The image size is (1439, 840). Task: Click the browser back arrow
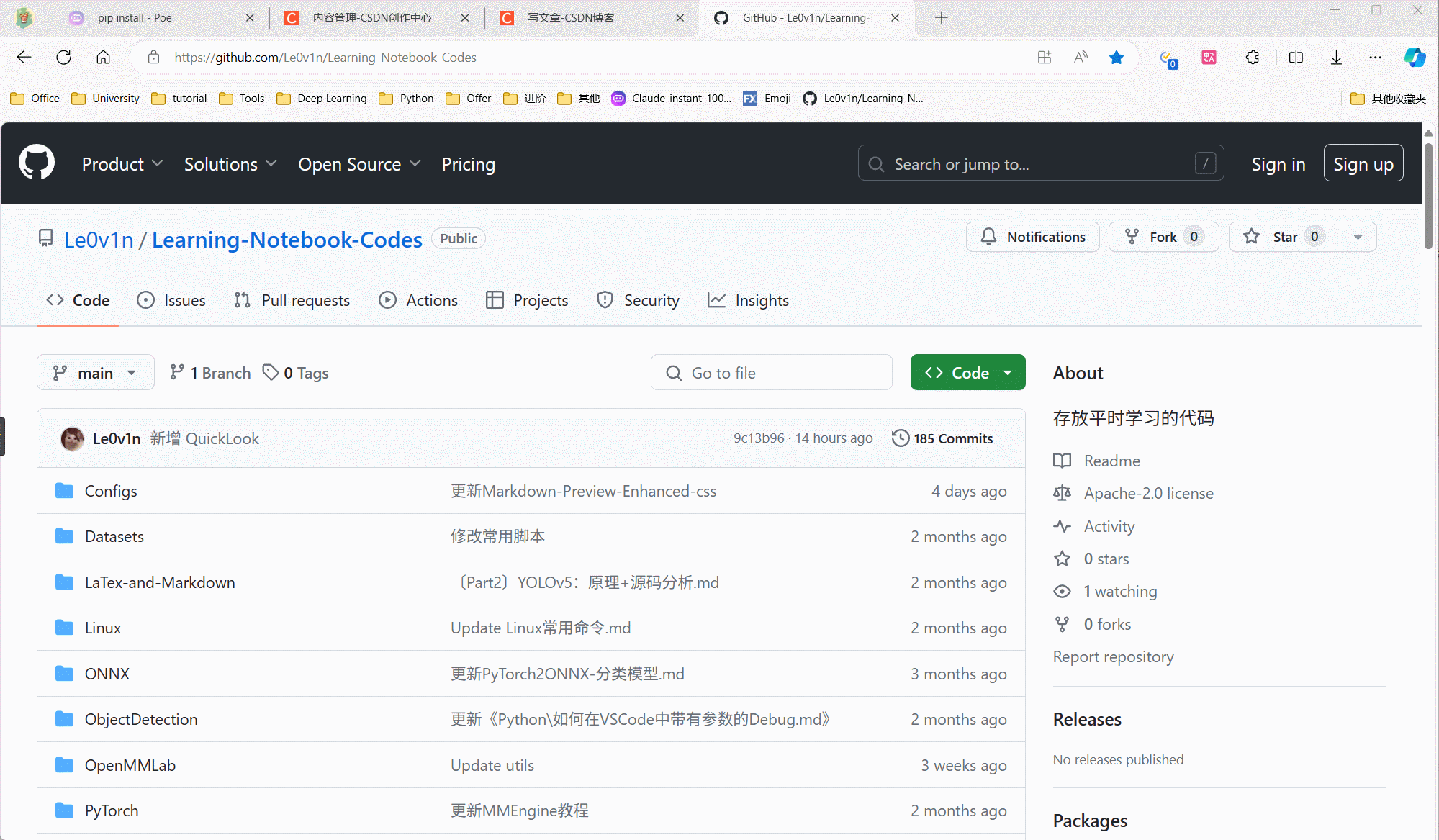click(24, 58)
